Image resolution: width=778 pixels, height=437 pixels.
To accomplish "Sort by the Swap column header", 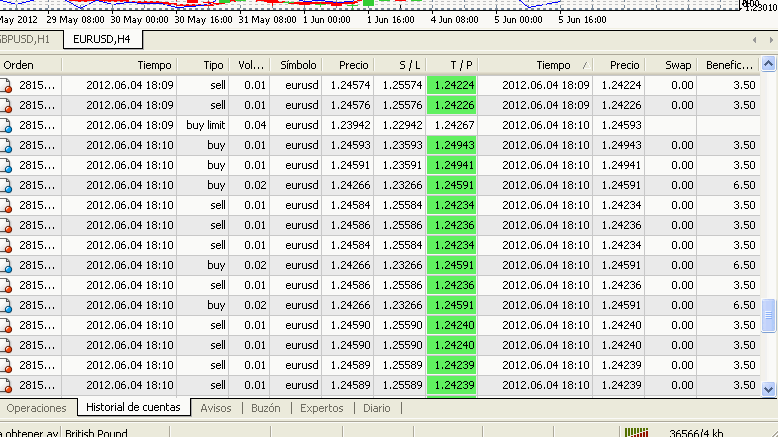I will (x=677, y=65).
